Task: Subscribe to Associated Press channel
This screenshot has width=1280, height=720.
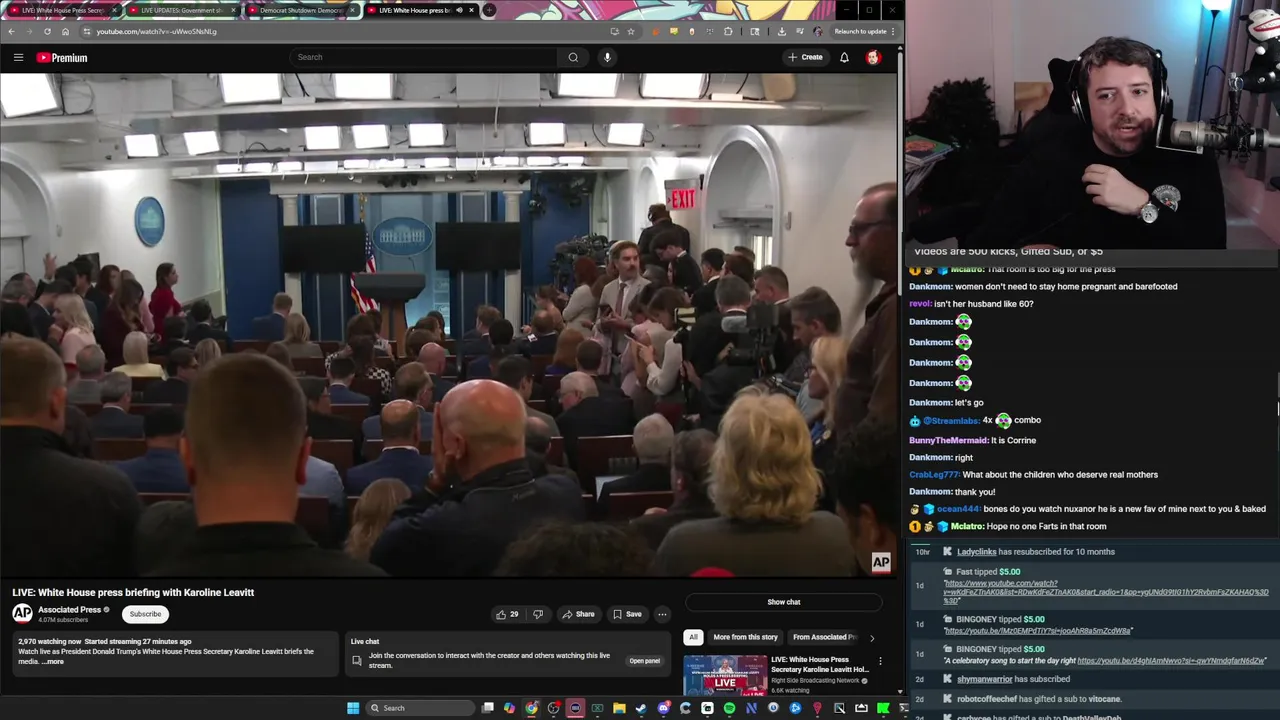Action: point(145,614)
